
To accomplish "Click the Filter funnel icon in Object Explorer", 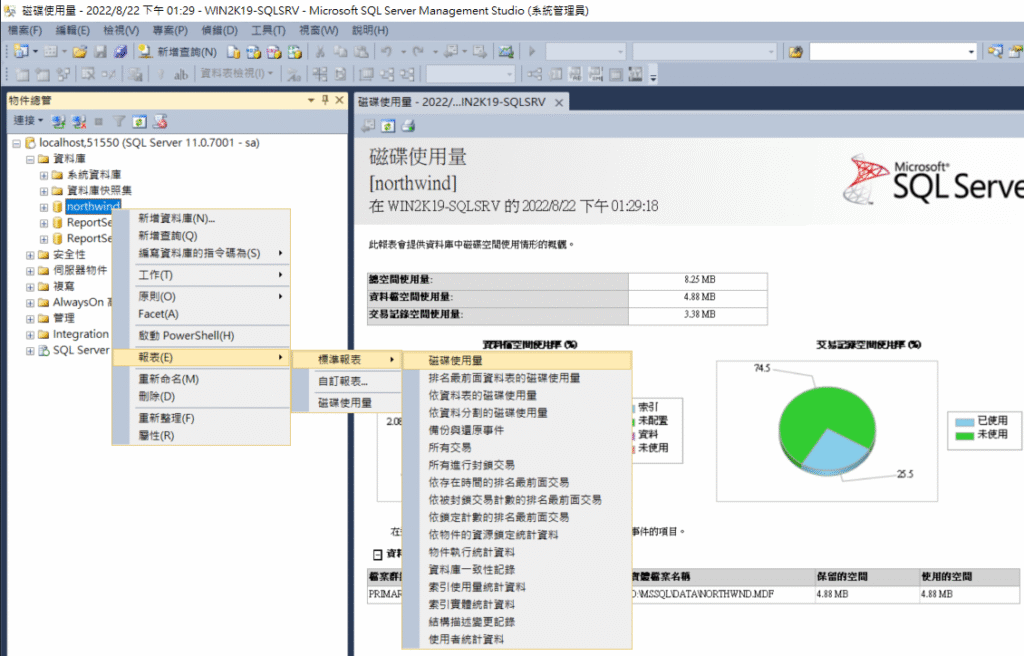I will [119, 122].
